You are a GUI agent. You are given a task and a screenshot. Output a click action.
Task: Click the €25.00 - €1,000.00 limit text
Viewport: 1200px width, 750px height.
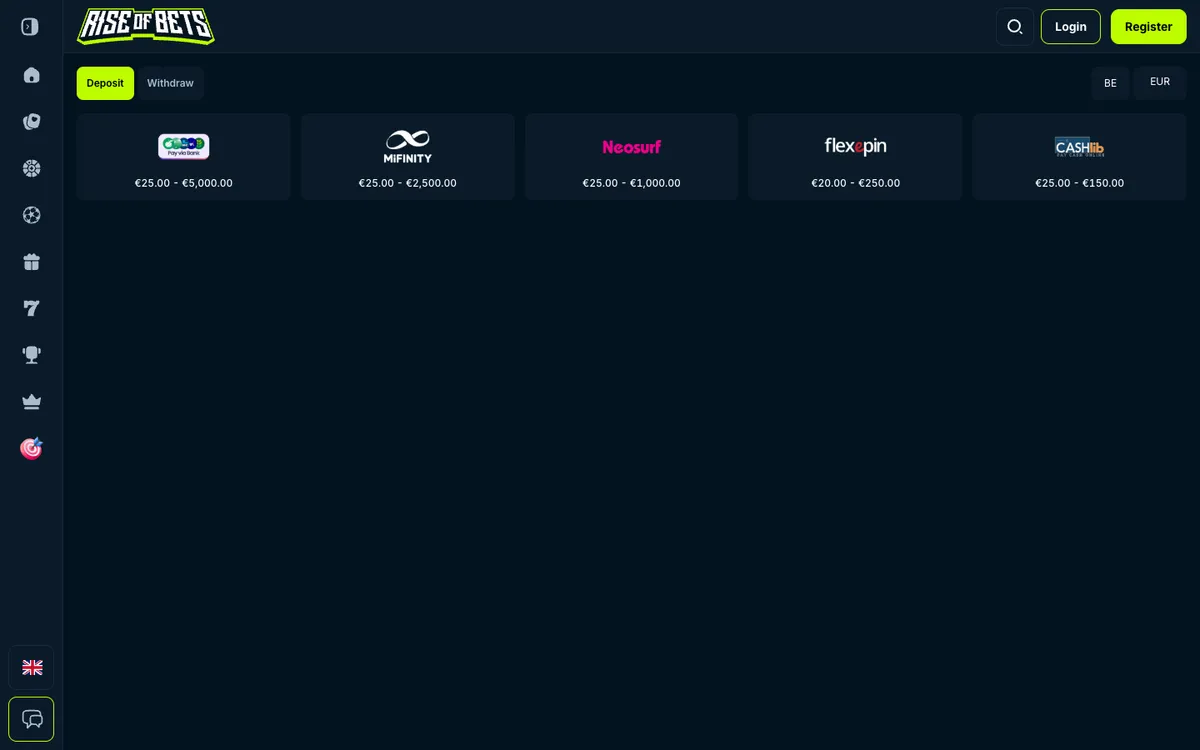[x=632, y=183]
